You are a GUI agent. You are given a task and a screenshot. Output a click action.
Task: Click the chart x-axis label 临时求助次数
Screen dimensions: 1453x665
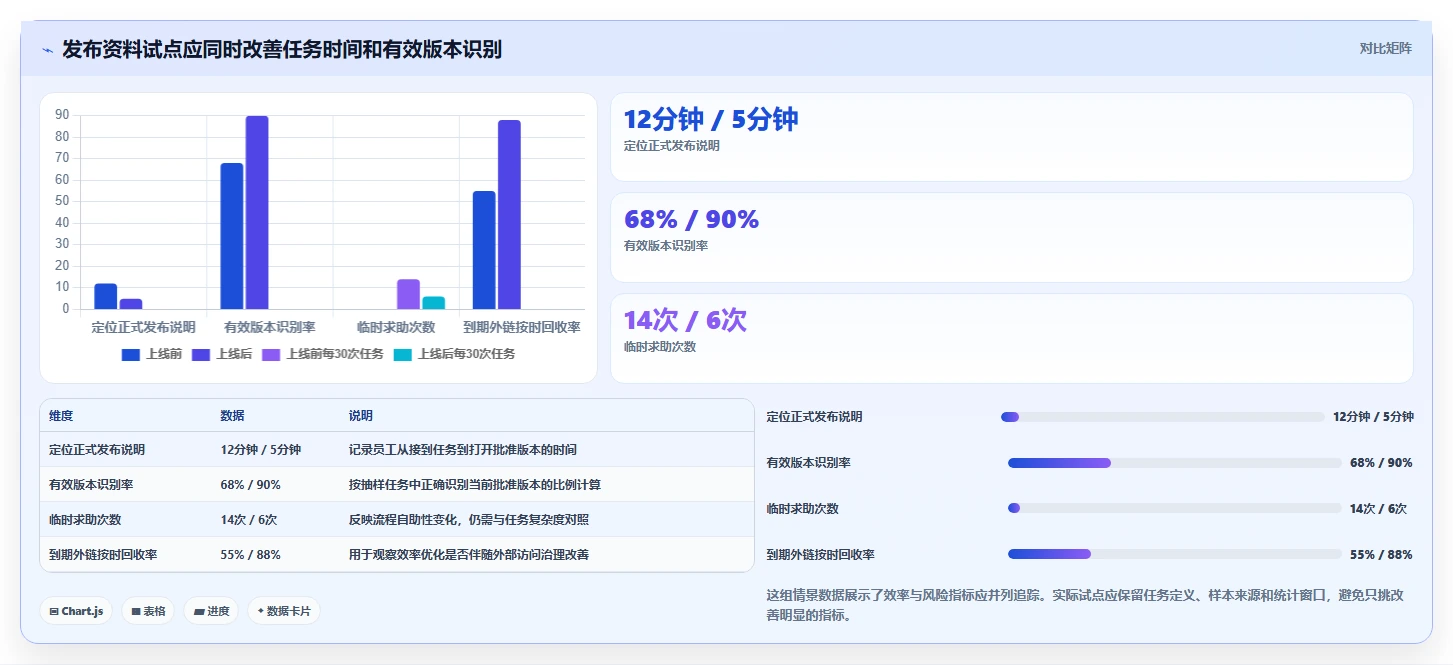[396, 327]
